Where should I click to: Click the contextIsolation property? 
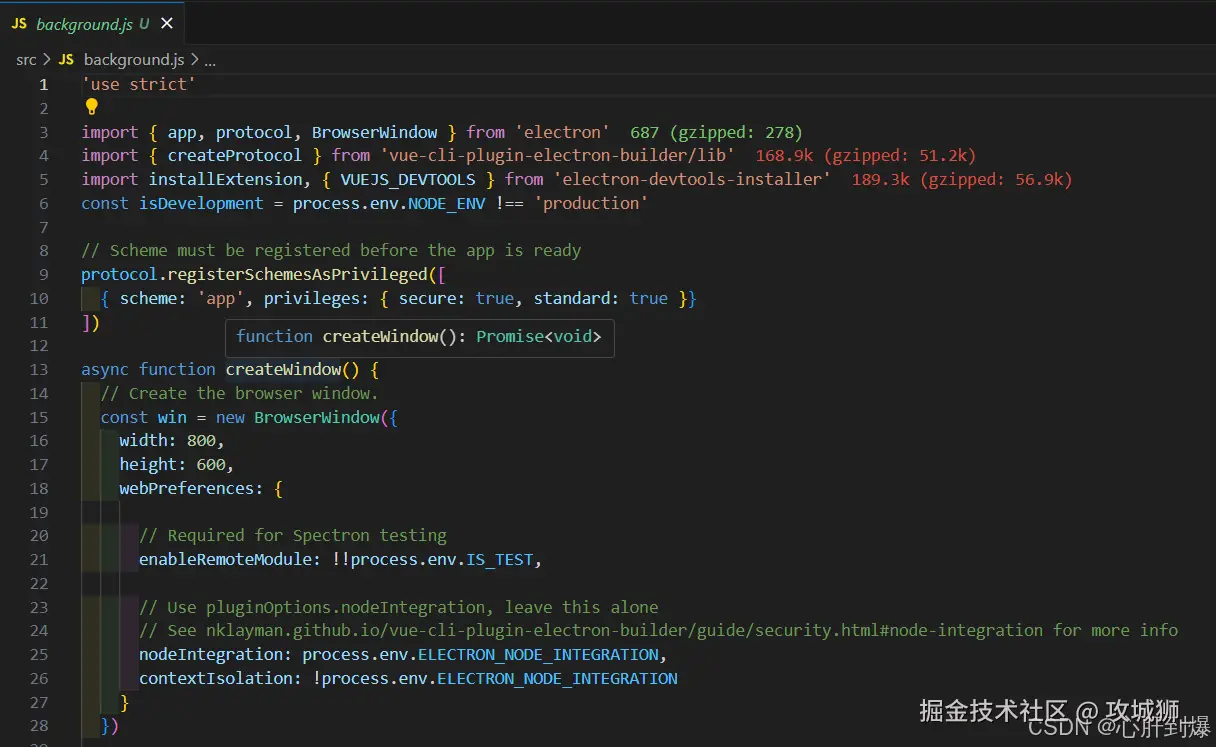tap(215, 679)
